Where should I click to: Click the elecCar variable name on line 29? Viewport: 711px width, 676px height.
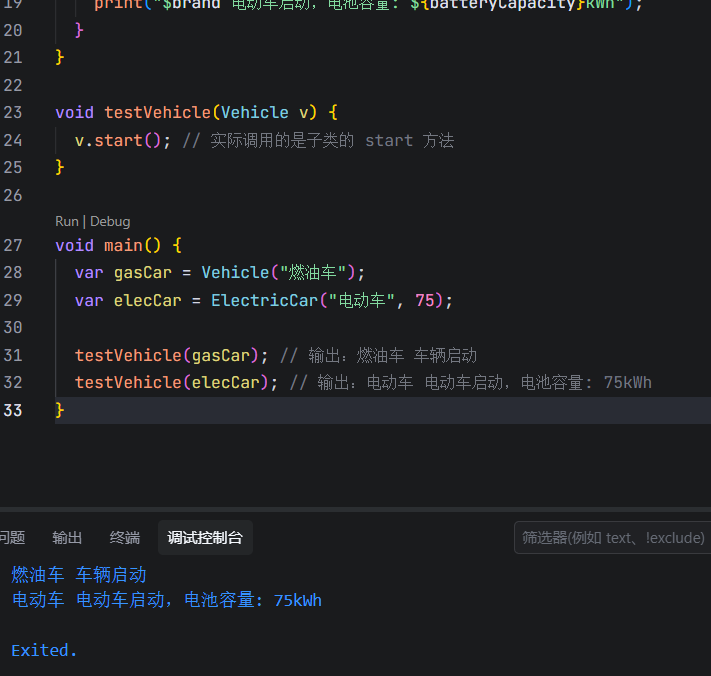coord(147,301)
